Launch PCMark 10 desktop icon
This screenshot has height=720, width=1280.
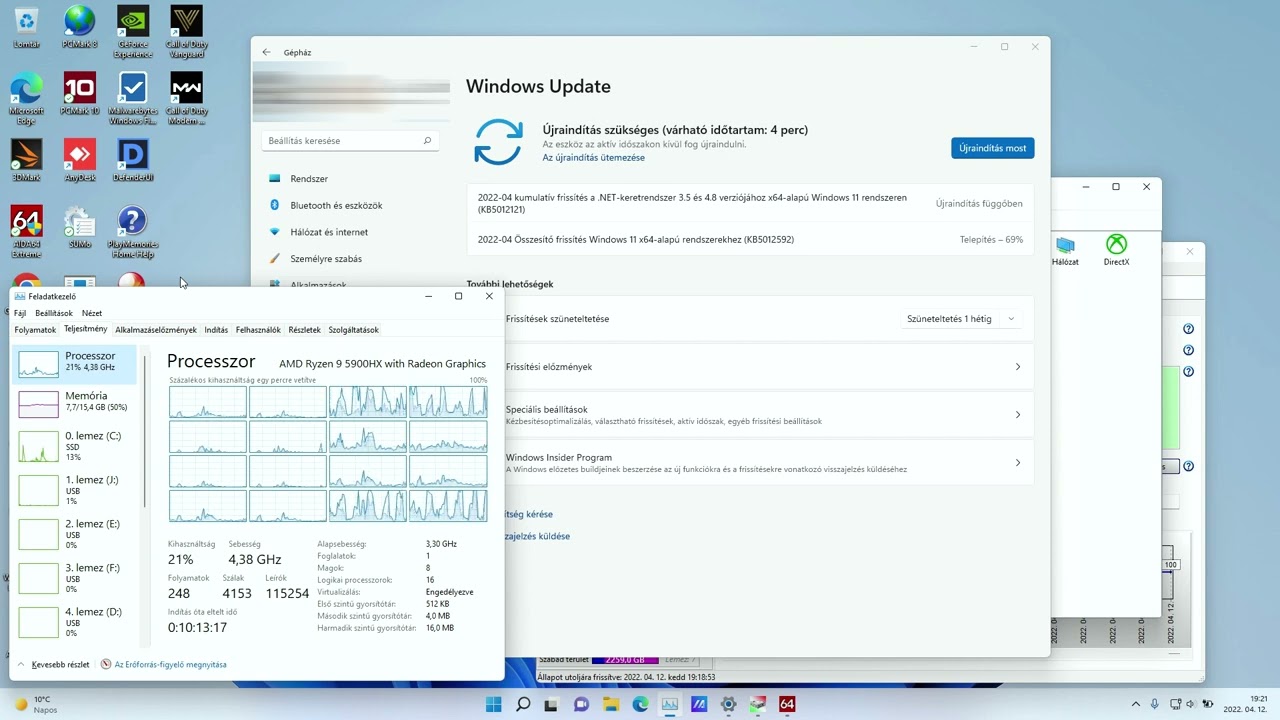(x=80, y=95)
